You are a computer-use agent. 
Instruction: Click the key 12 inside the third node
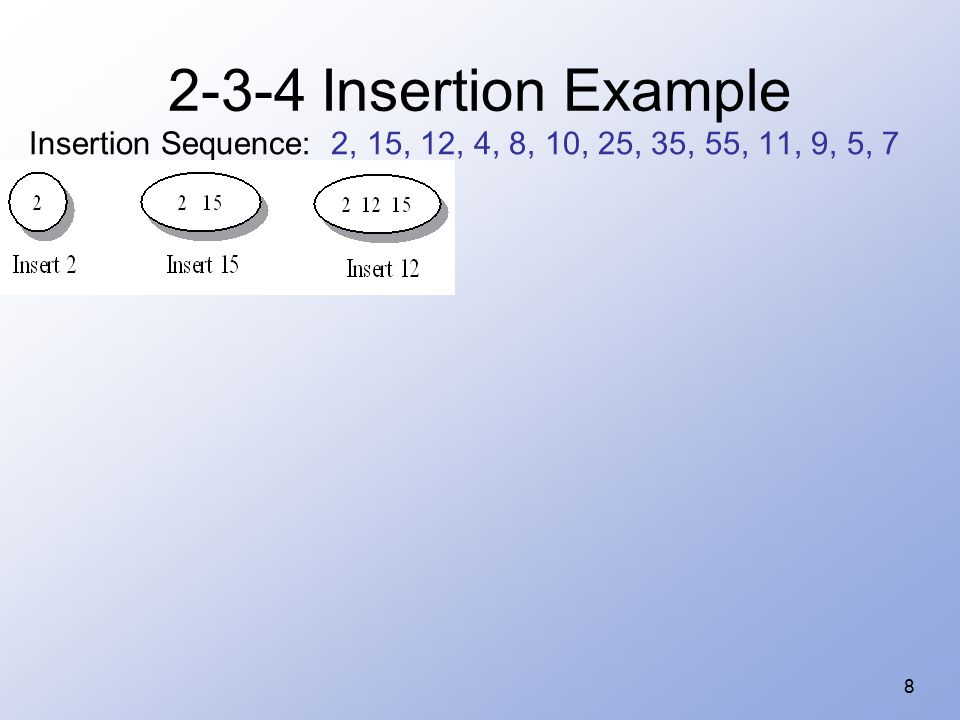tap(371, 205)
